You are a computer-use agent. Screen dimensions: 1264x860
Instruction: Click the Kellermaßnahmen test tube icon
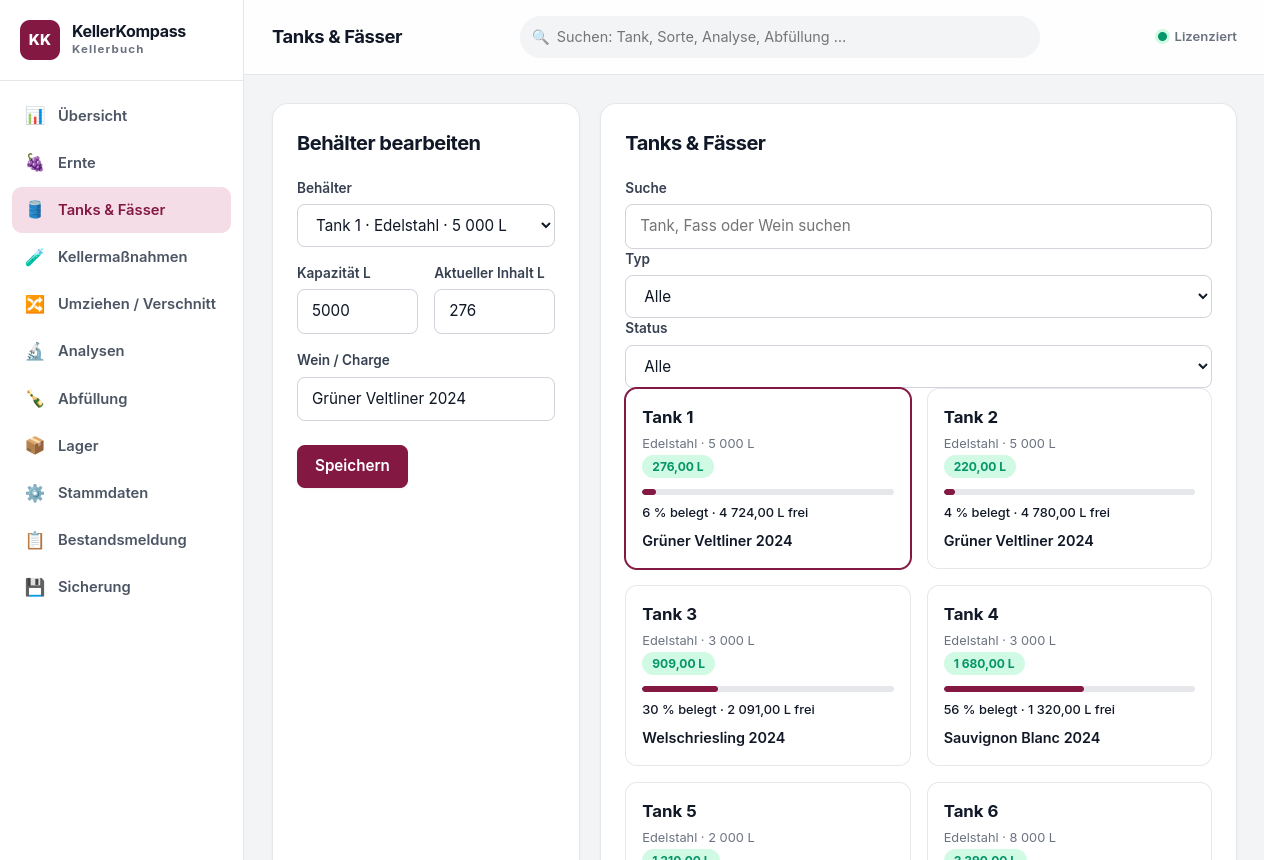click(x=35, y=257)
